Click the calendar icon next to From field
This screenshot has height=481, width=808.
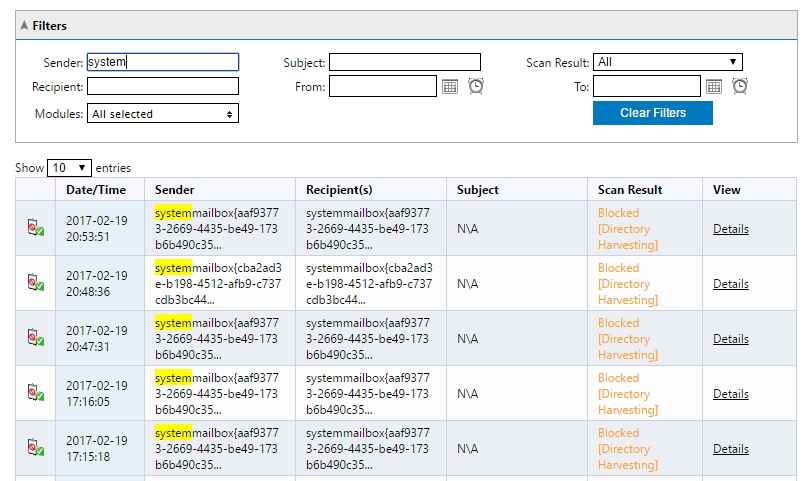pos(450,87)
